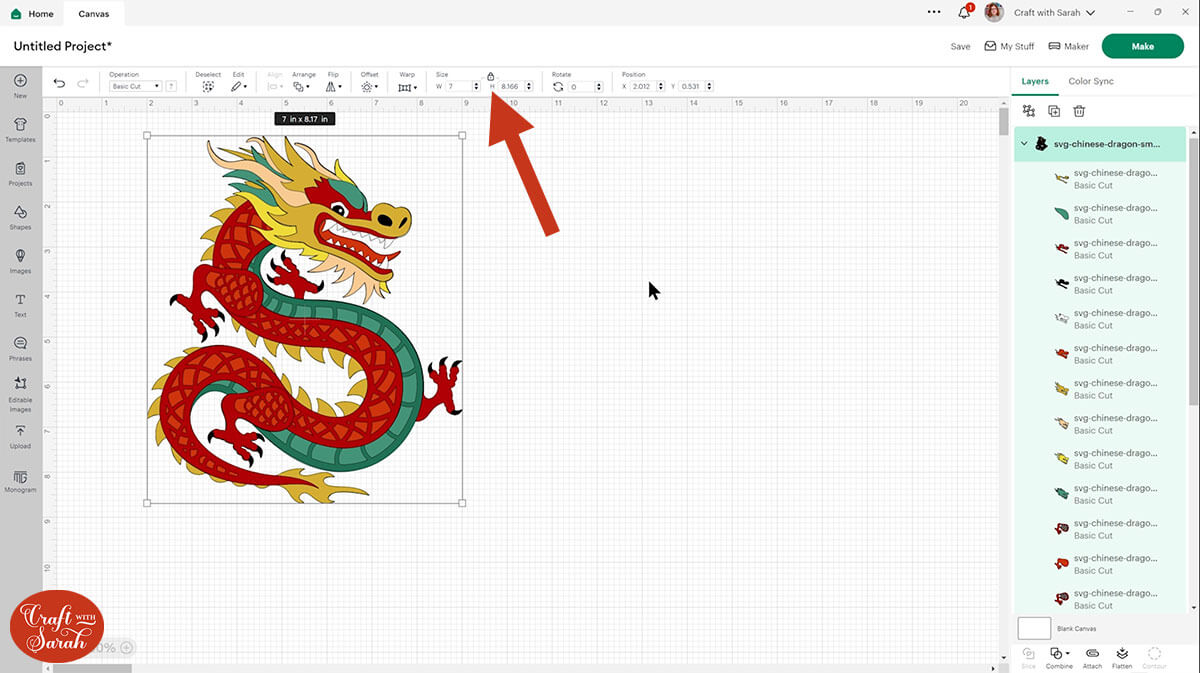
Task: Open the Combine dropdown
Action: (1059, 657)
